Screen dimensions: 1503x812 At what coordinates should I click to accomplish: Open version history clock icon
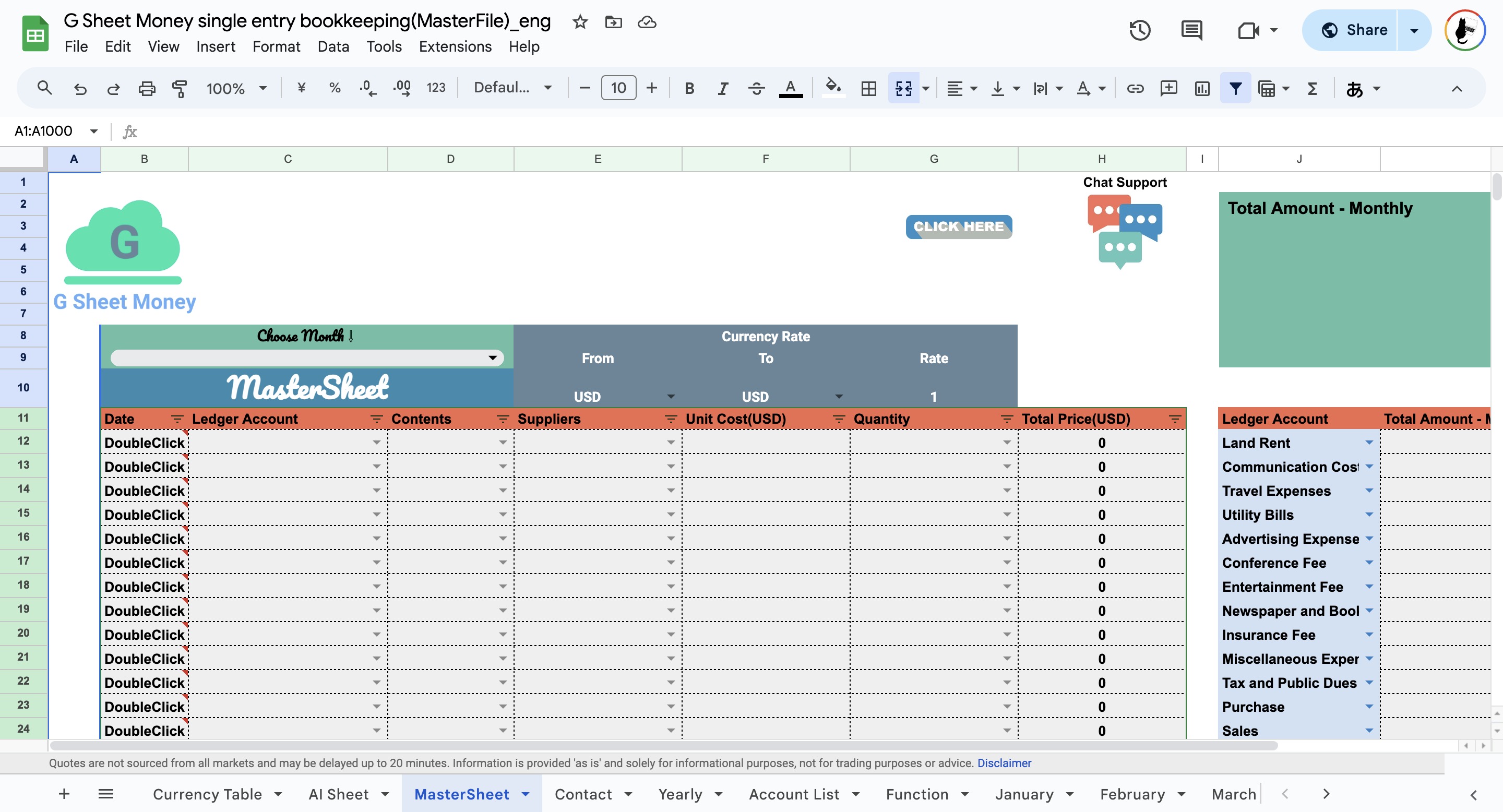pyautogui.click(x=1139, y=30)
